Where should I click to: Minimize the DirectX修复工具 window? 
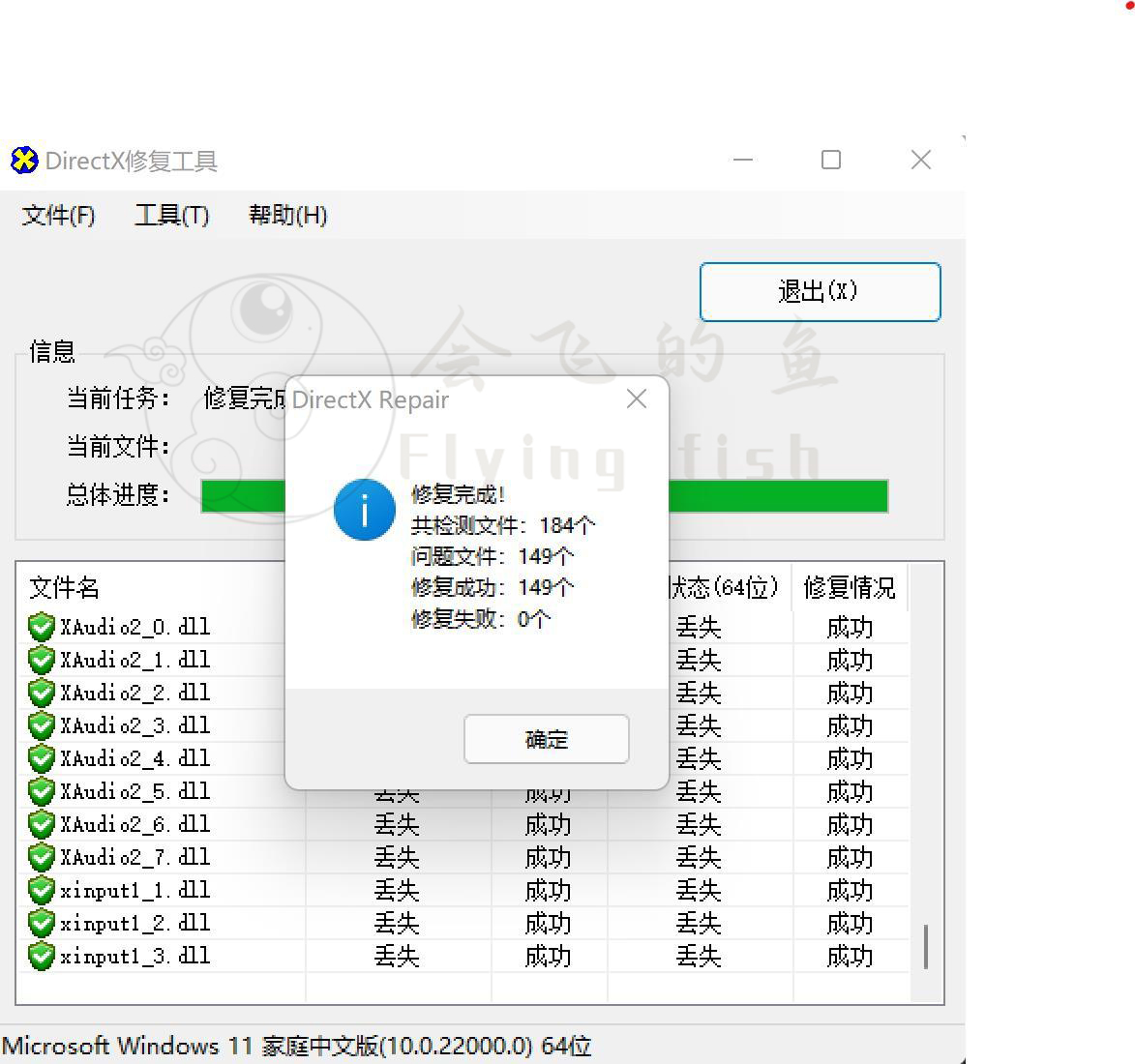point(743,160)
